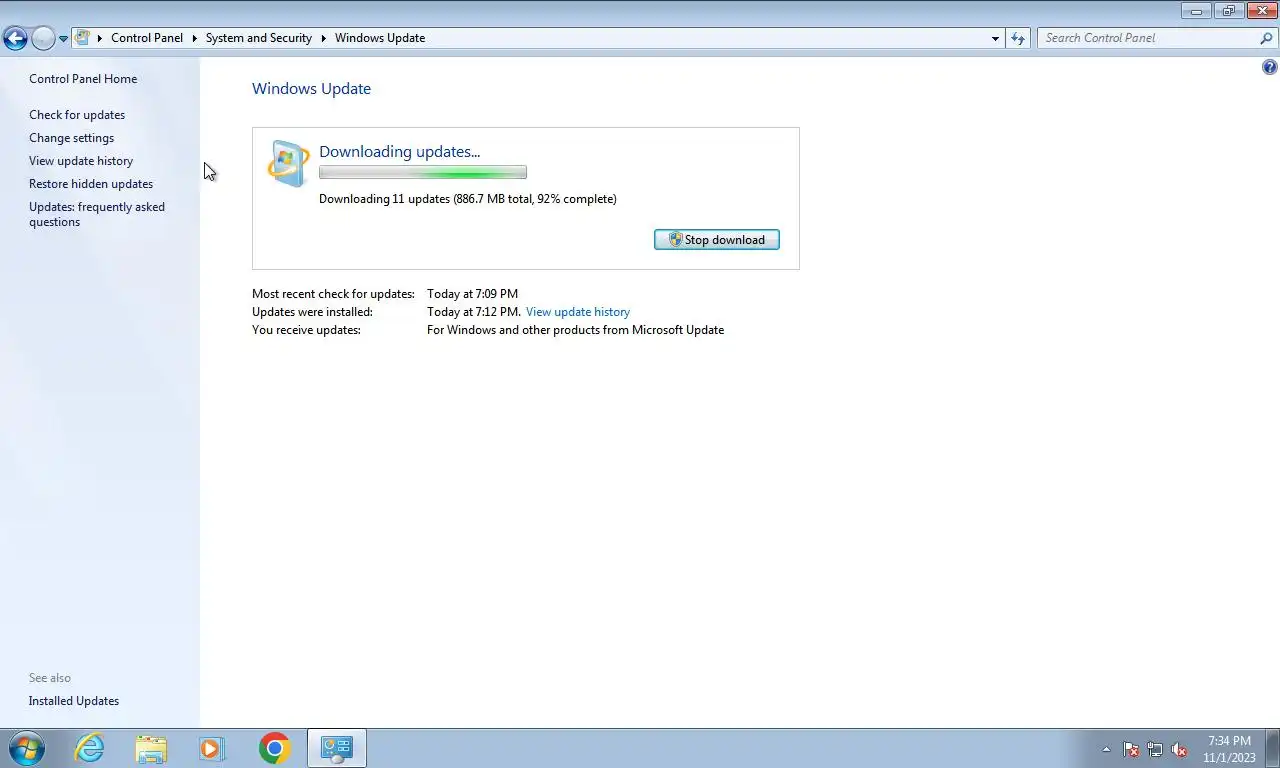
Task: Click the magnifier search icon
Action: point(1266,38)
